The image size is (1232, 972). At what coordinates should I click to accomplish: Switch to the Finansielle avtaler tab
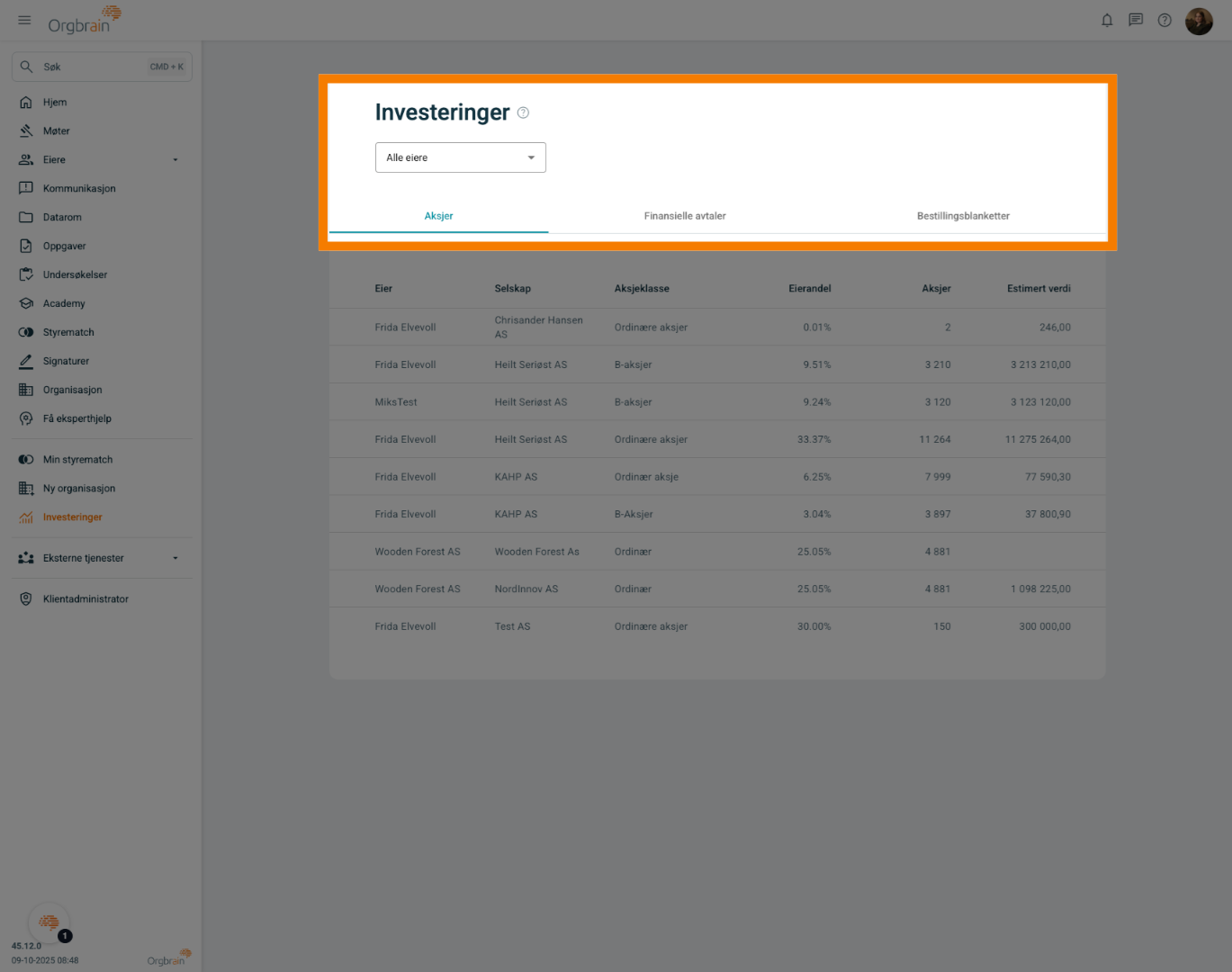(x=685, y=216)
